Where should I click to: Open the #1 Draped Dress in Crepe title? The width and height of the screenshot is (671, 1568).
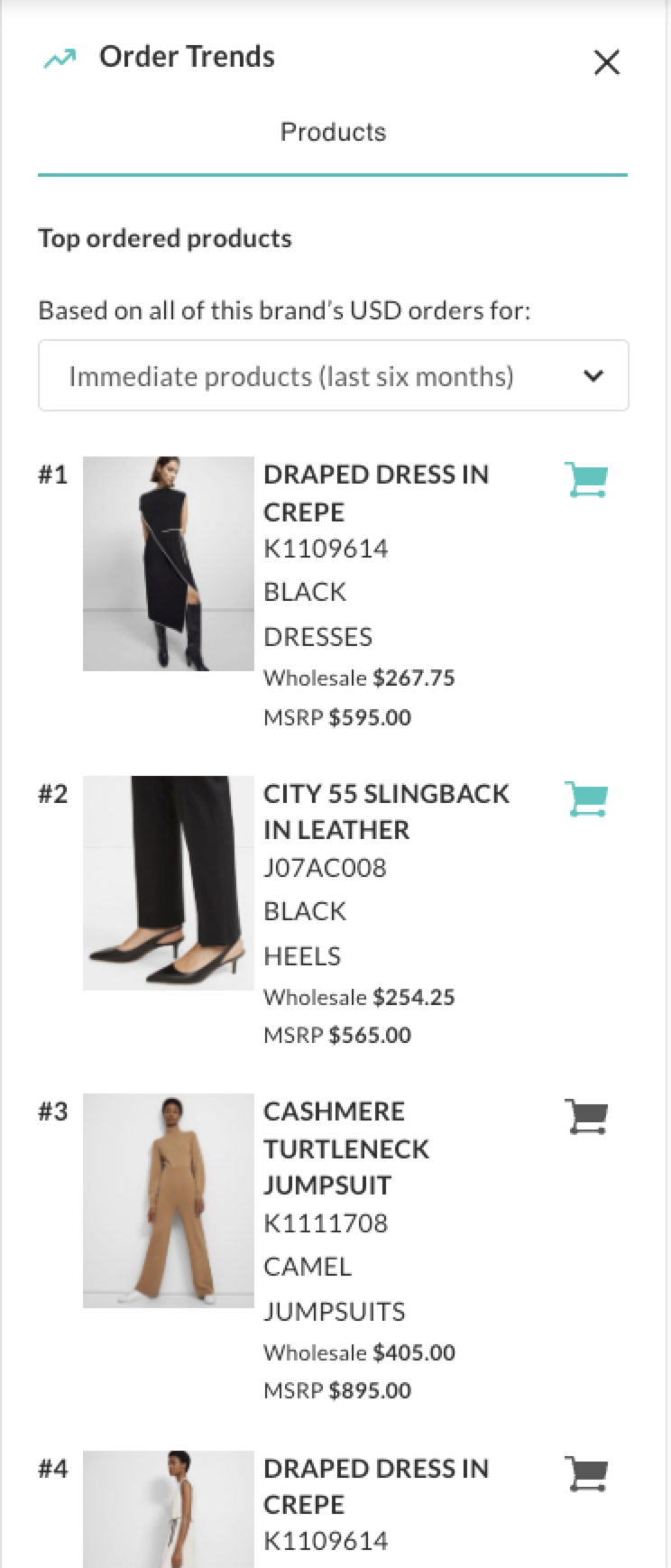click(x=376, y=493)
